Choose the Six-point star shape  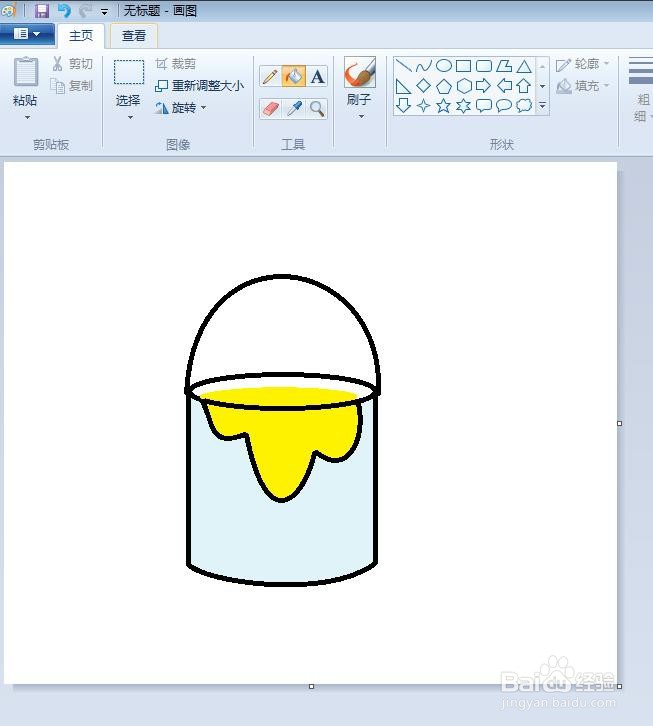(464, 106)
